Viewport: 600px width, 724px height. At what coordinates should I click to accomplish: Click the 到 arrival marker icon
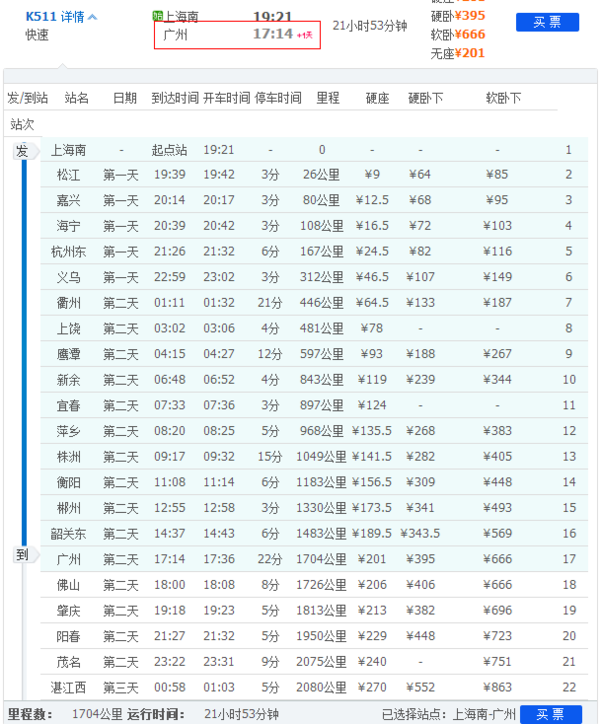[22, 555]
